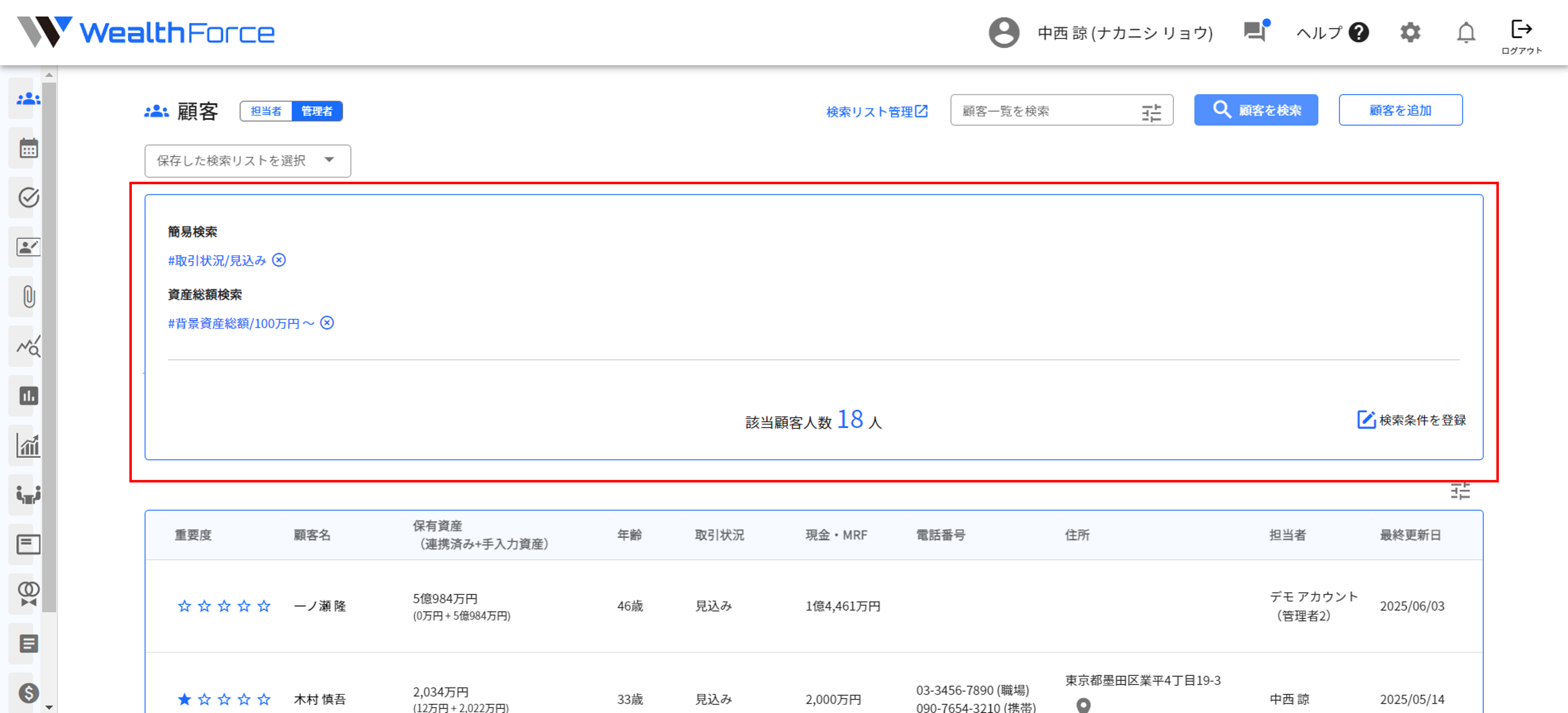Image resolution: width=1568 pixels, height=713 pixels.
Task: Click 顧客を追加 button
Action: (1400, 110)
